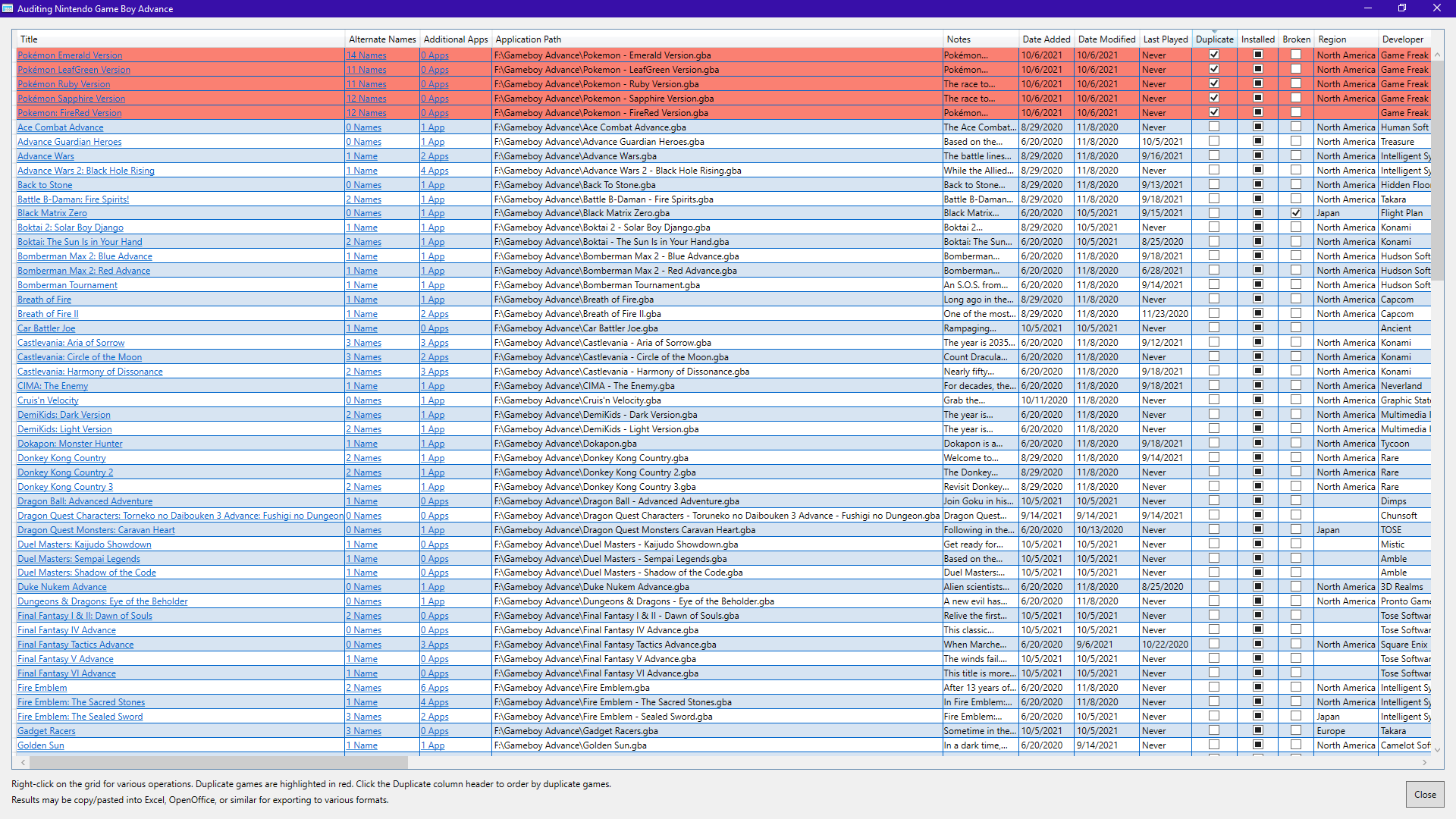Screen dimensions: 1456x819
Task: Open 3 Names link for Gadget Racers
Action: click(364, 731)
